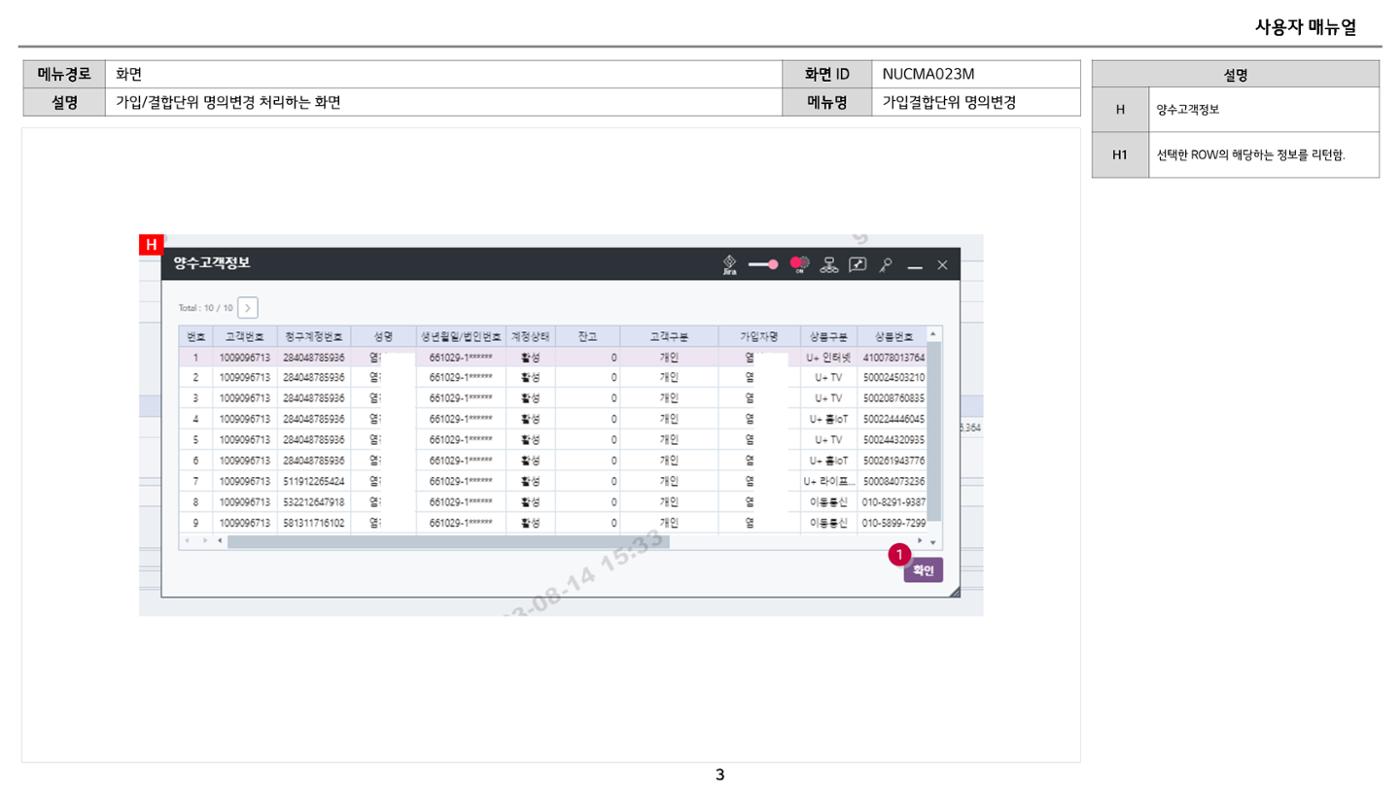
Task: Click the 성명 column header
Action: point(383,336)
